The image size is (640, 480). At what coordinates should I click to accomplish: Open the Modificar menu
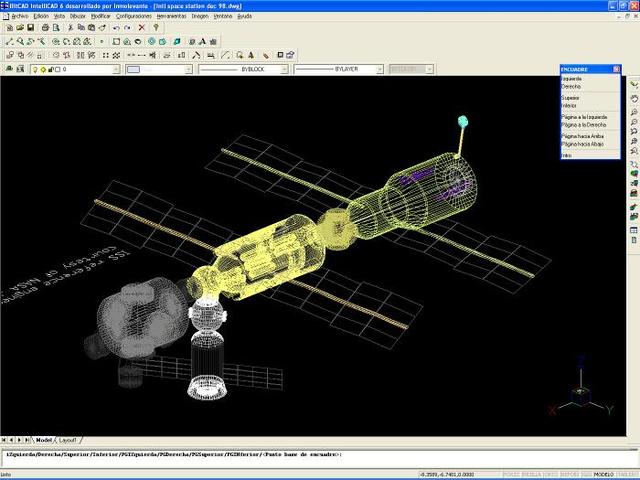point(100,16)
